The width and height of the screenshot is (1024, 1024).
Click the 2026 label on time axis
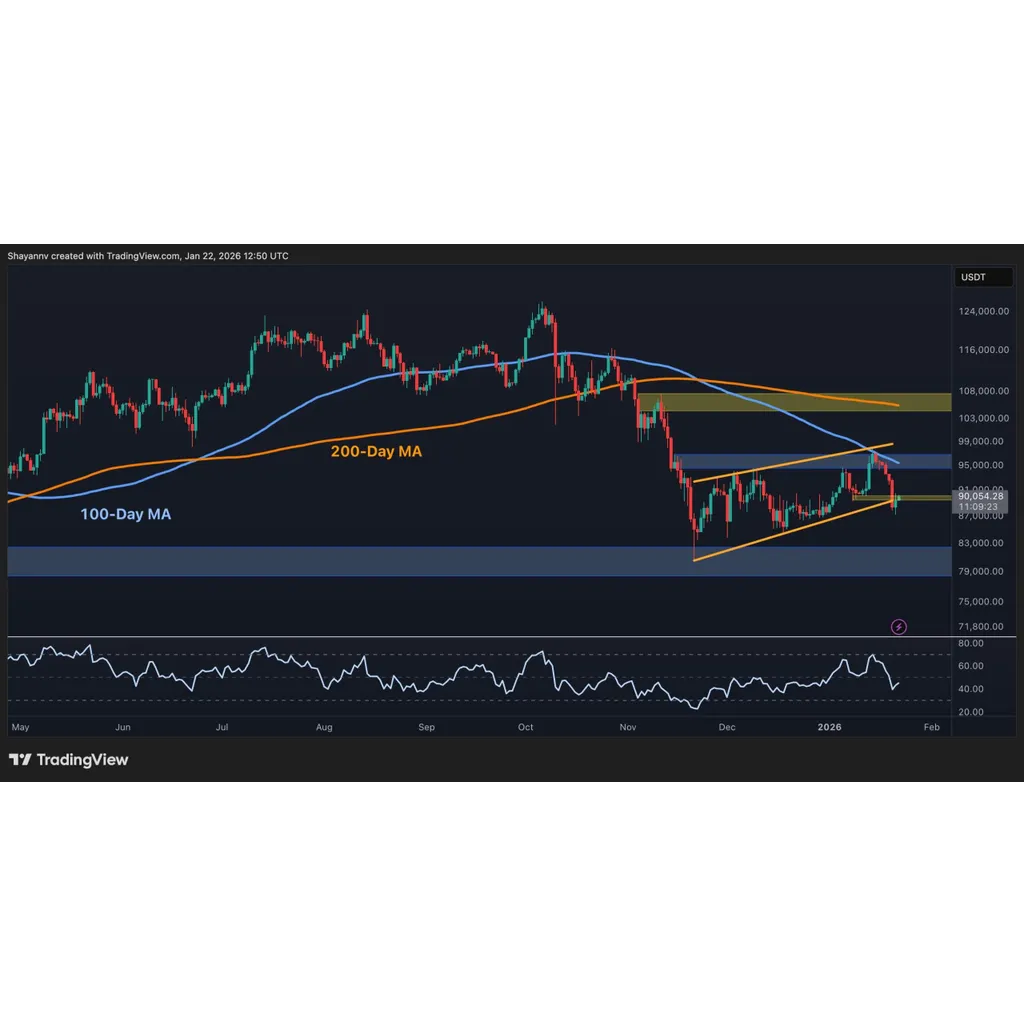[829, 728]
